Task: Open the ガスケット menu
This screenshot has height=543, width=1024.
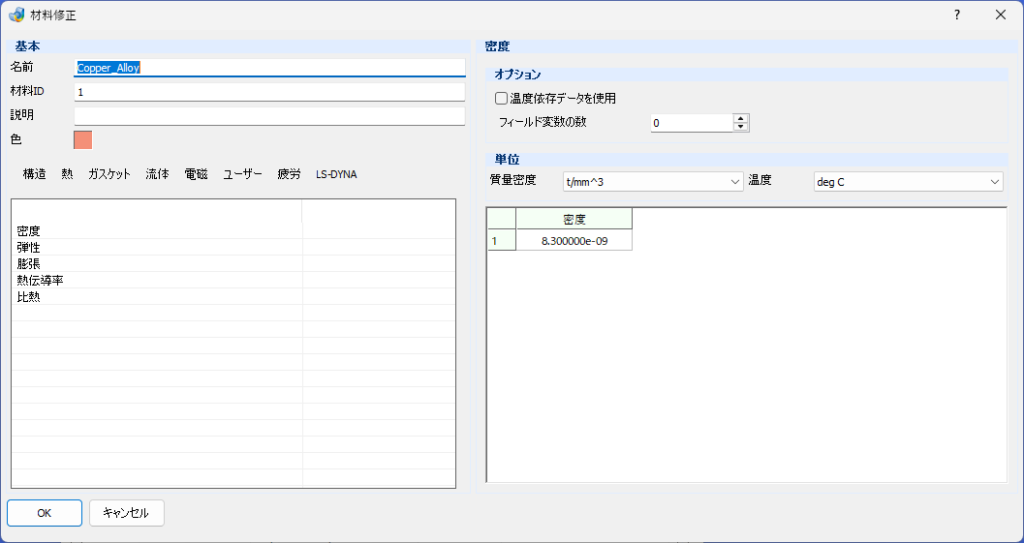Action: [110, 174]
